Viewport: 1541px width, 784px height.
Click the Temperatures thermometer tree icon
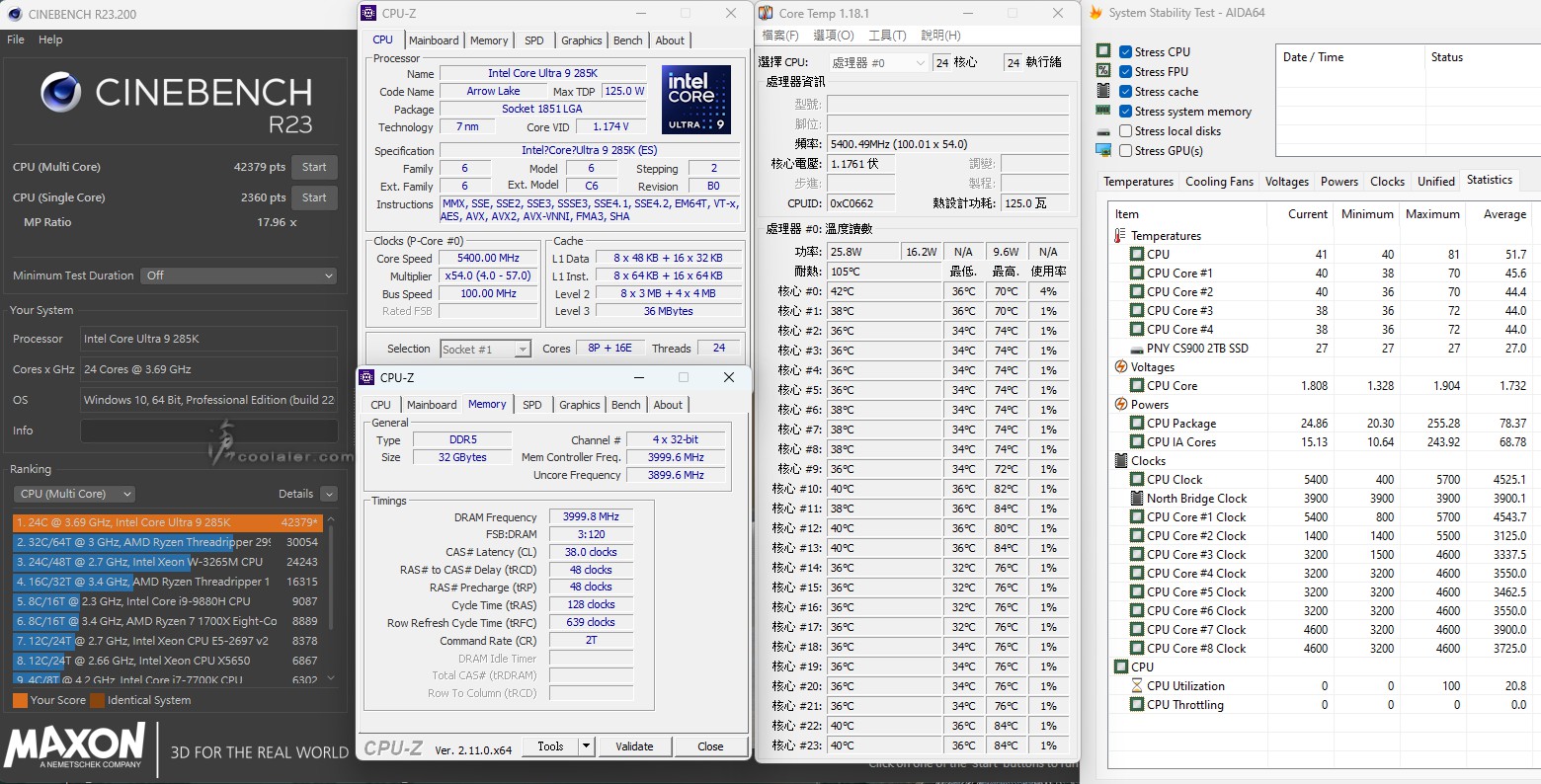click(1120, 236)
